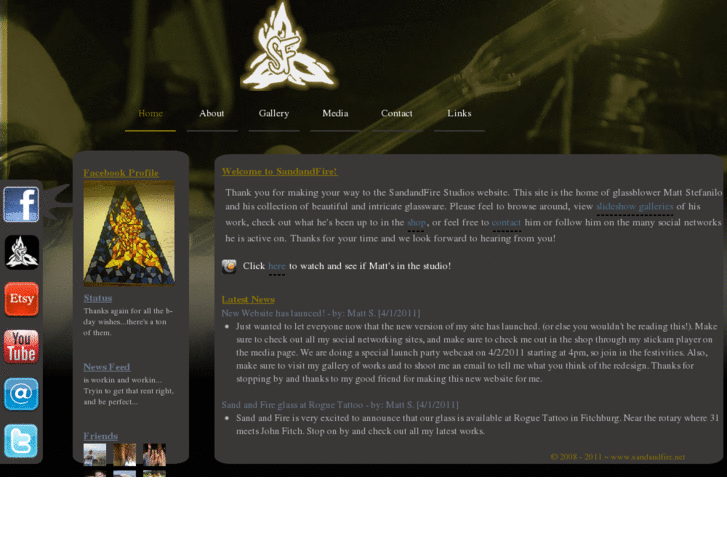
Task: Click the stained-glass flame profile picture
Action: (x=129, y=233)
